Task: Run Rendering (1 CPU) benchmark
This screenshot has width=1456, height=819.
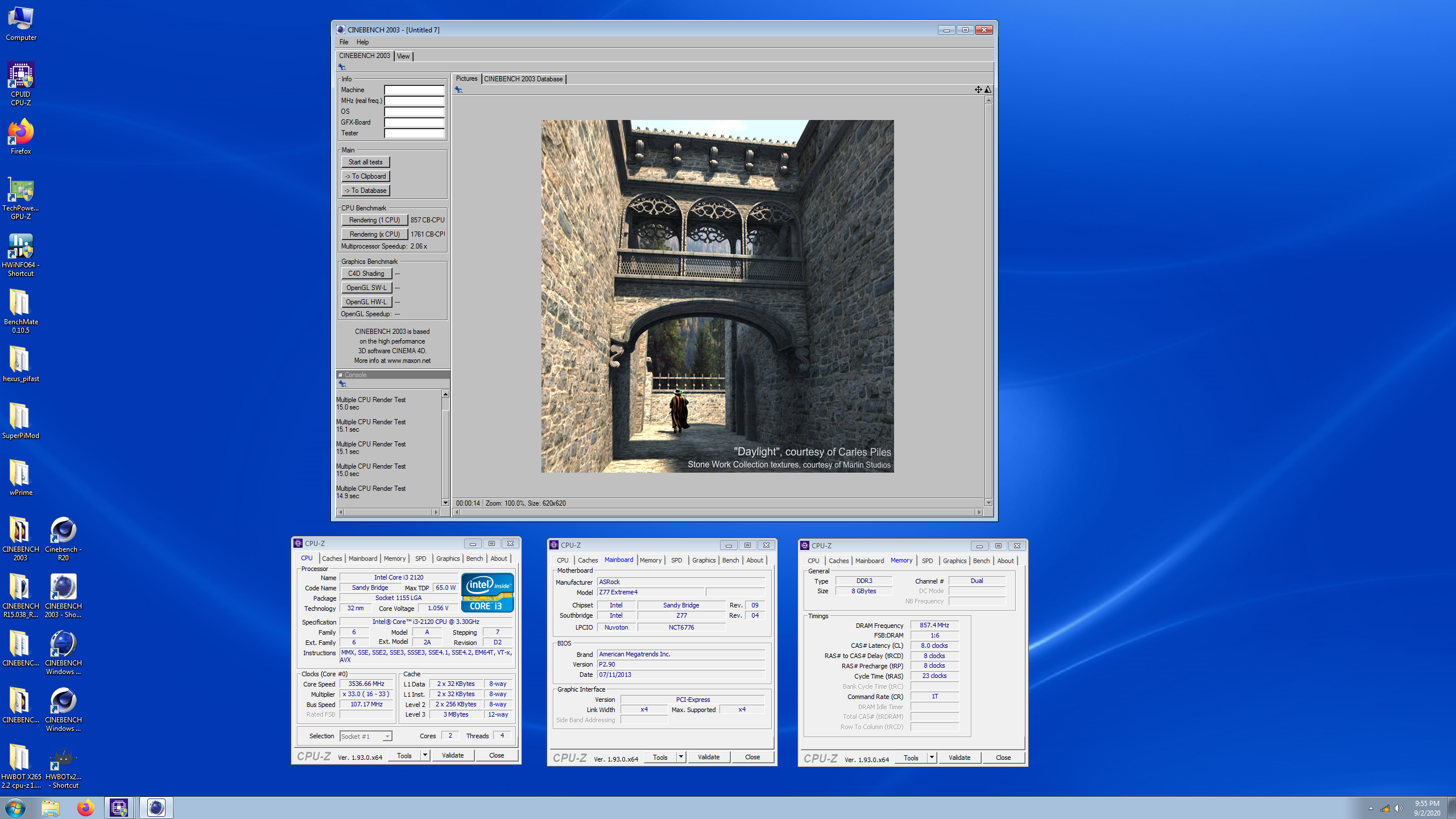Action: [374, 220]
